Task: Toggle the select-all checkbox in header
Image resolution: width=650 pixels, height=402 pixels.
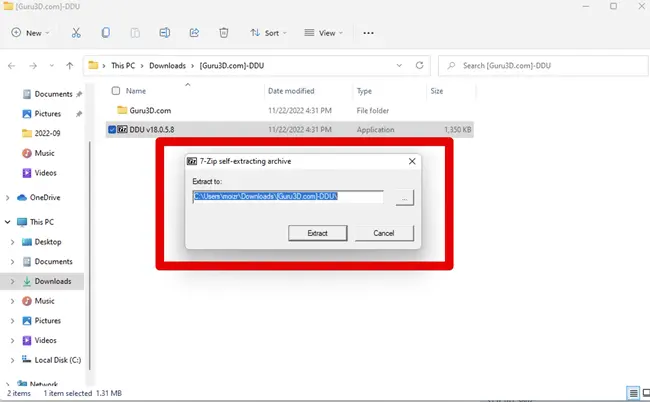Action: click(115, 91)
